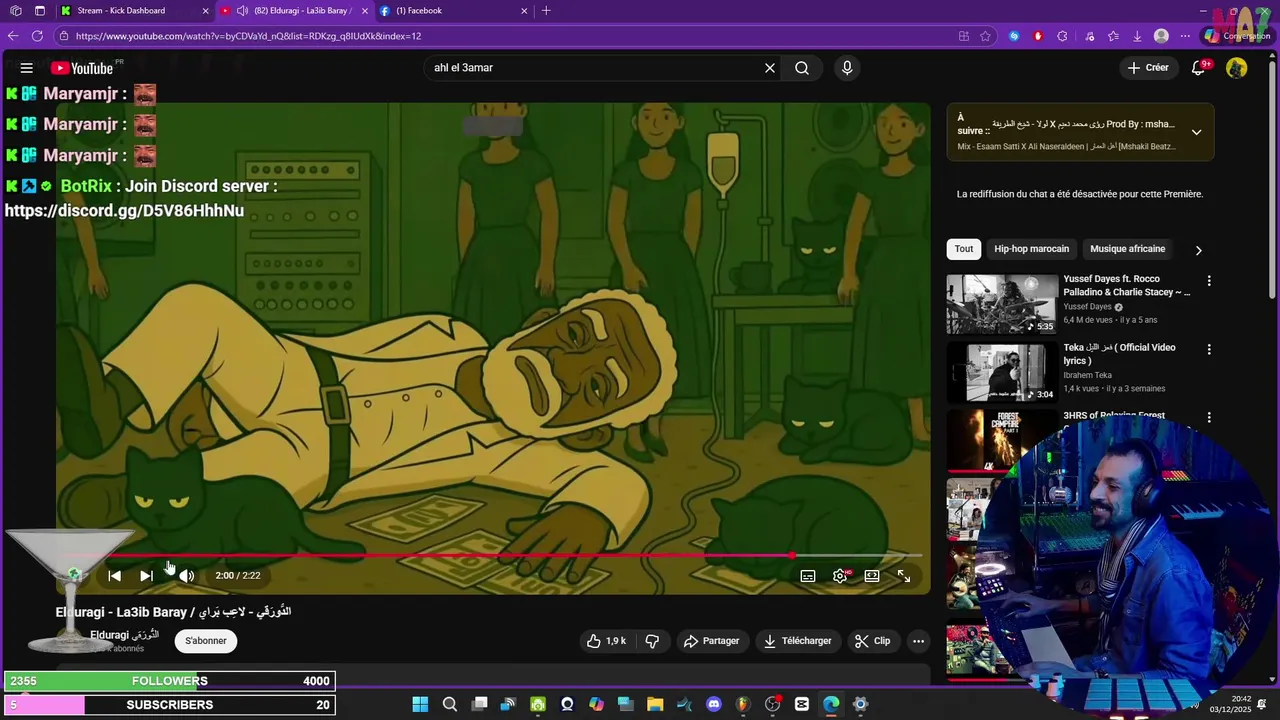Reload the current page
This screenshot has height=720, width=1280.
[x=37, y=36]
